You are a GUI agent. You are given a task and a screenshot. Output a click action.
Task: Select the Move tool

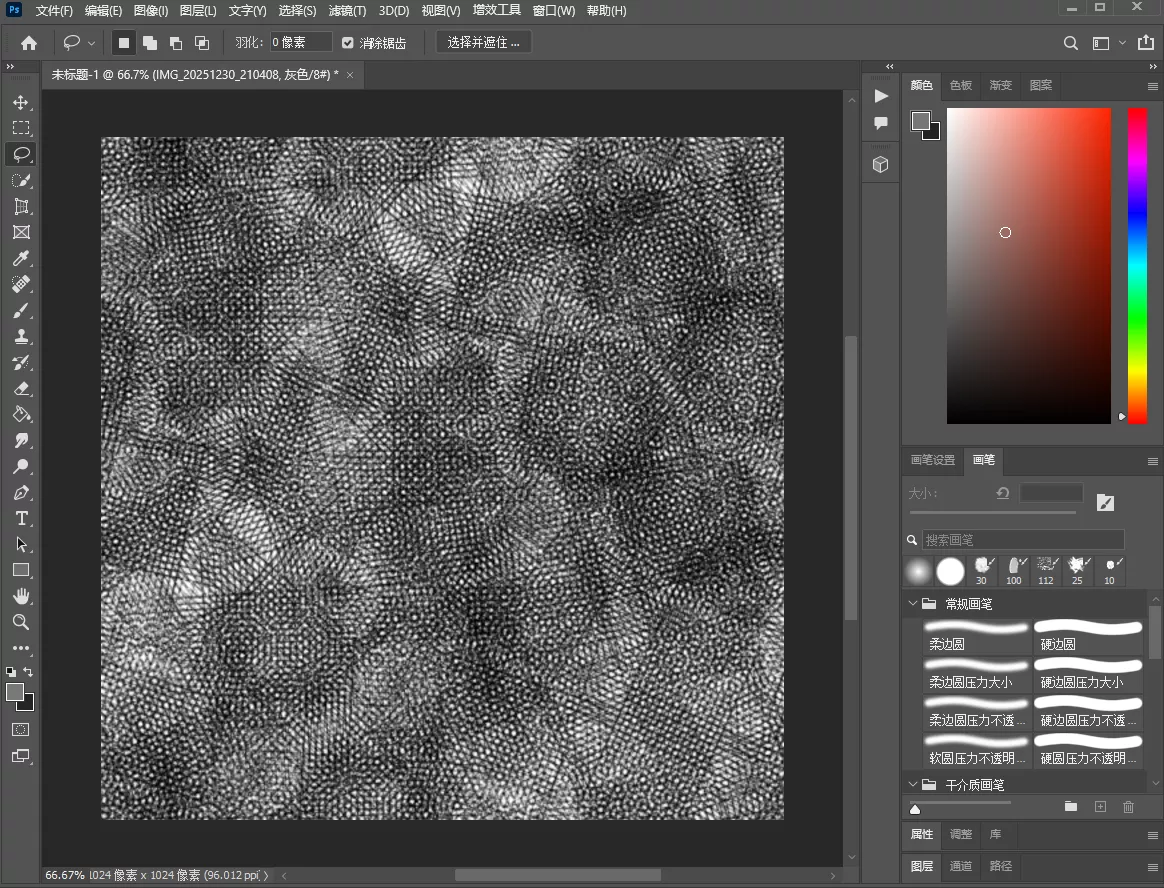pos(21,102)
